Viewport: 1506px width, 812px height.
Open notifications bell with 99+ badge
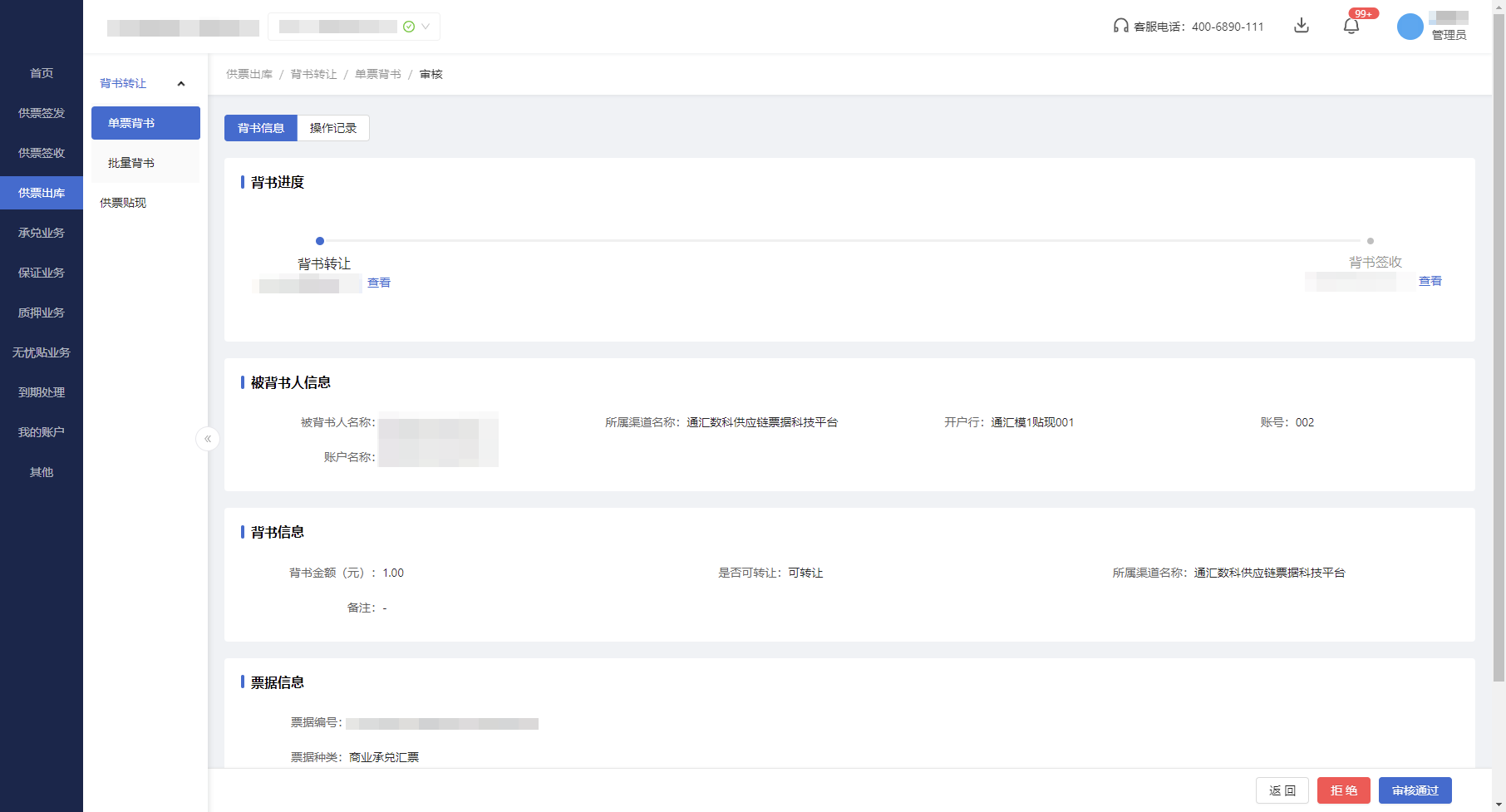(1351, 26)
